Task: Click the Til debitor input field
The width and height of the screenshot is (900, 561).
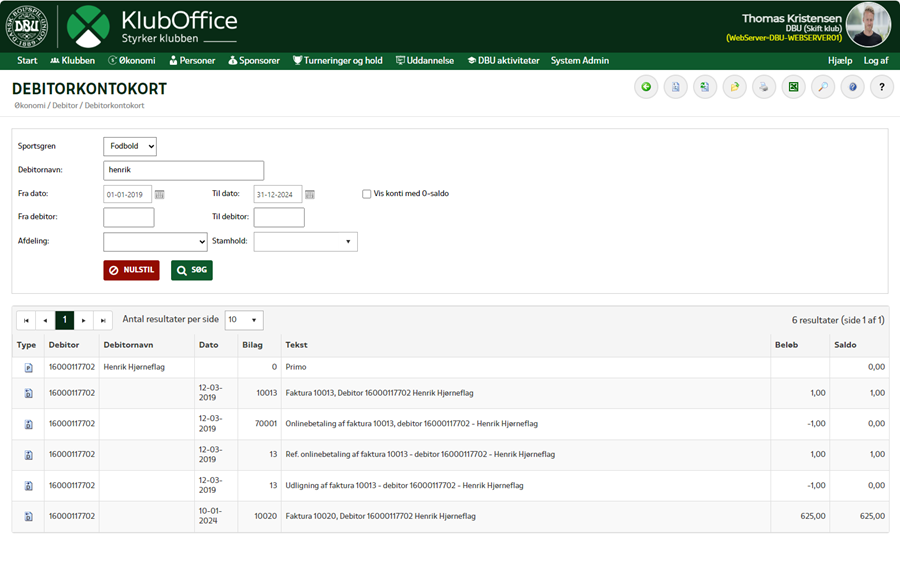Action: coord(279,218)
